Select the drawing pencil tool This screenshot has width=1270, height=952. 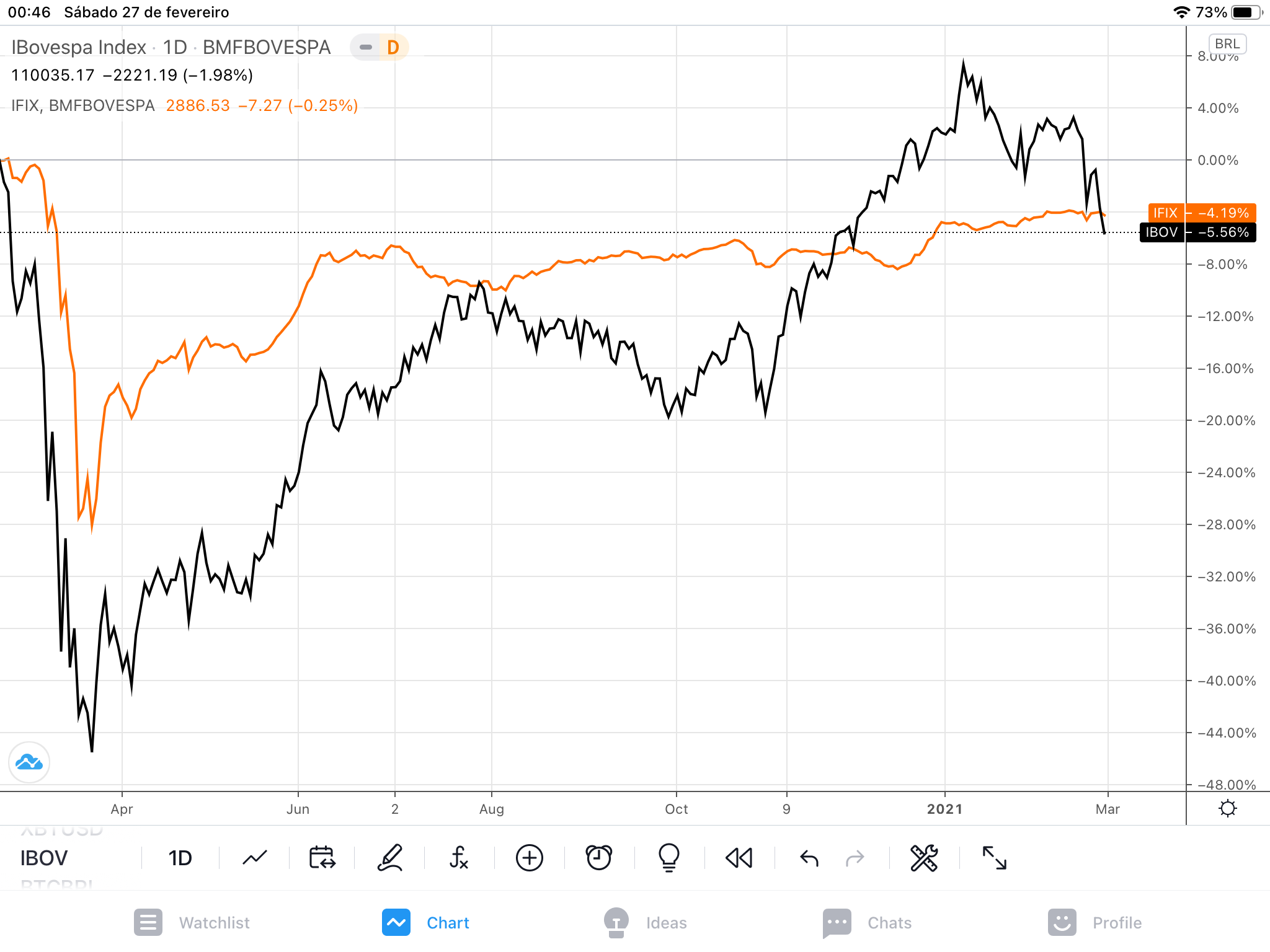pos(391,858)
